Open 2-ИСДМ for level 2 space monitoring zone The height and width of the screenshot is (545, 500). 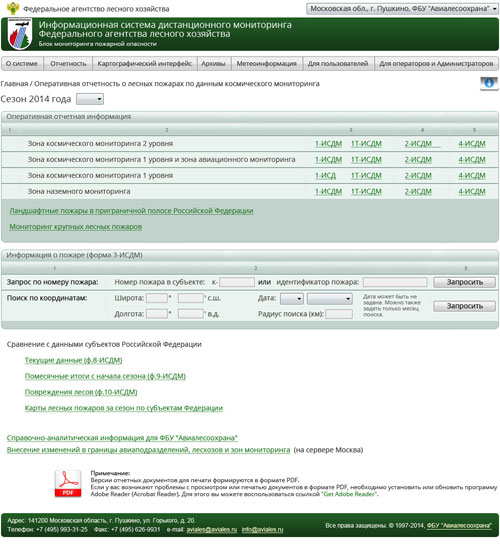[x=418, y=144]
